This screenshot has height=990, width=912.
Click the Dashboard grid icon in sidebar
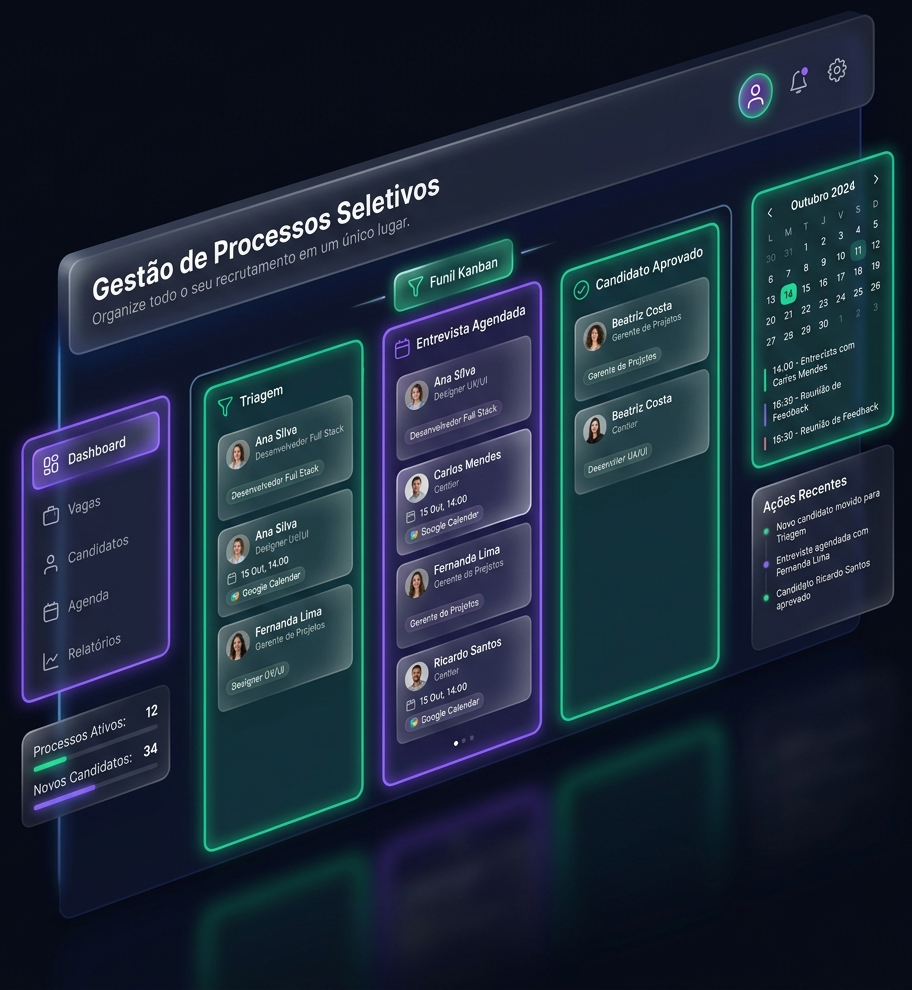click(51, 464)
